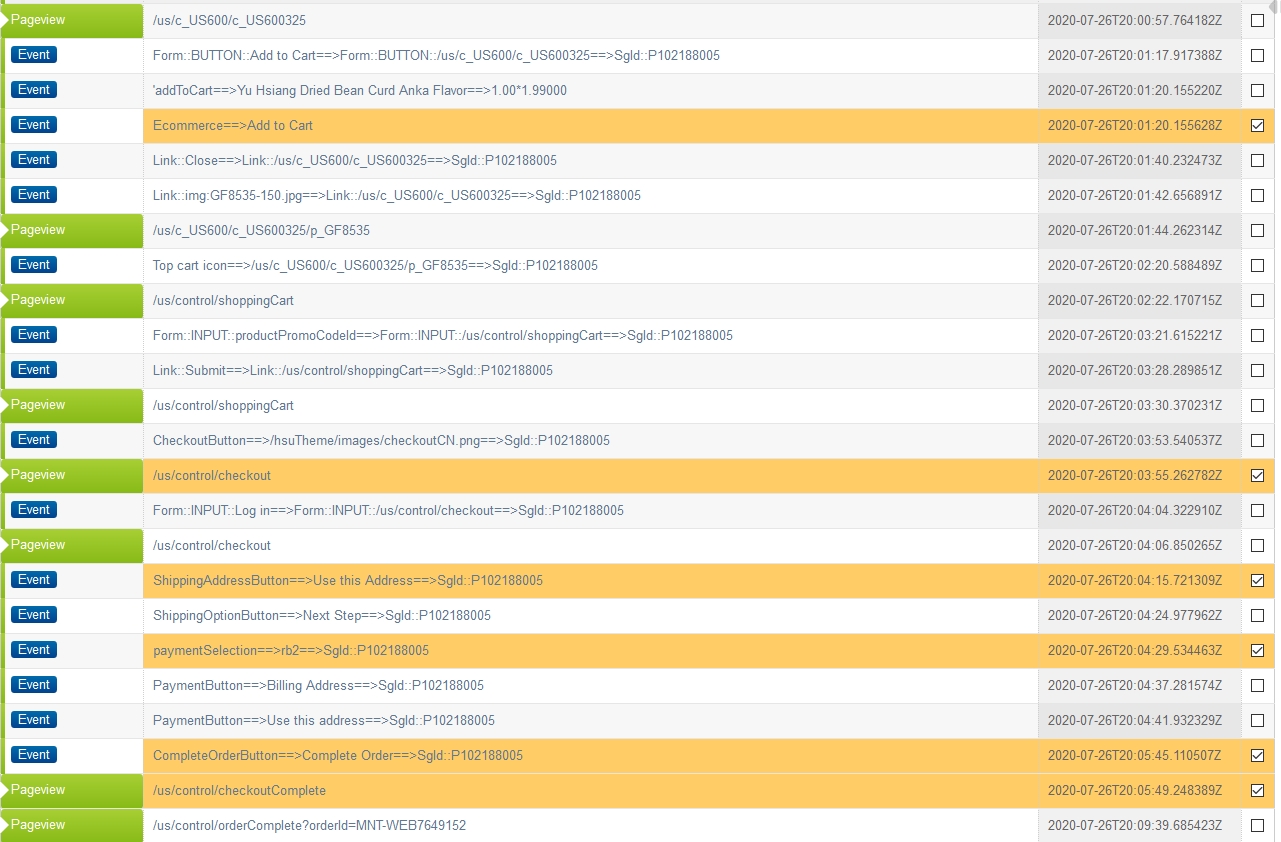
Task: Click Event badge next to CompleteOrderButton
Action: tap(34, 755)
